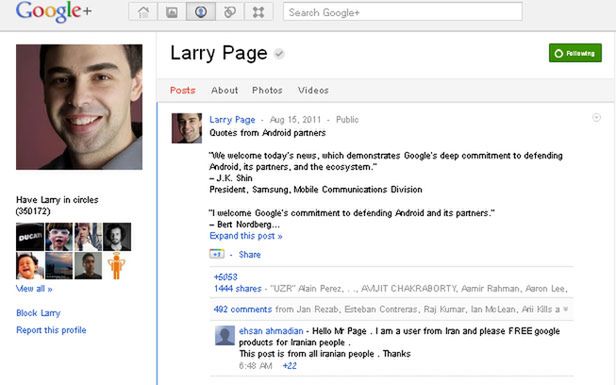Image resolution: width=616 pixels, height=385 pixels.
Task: Click "Have Larry in circles" text
Action: (57, 200)
